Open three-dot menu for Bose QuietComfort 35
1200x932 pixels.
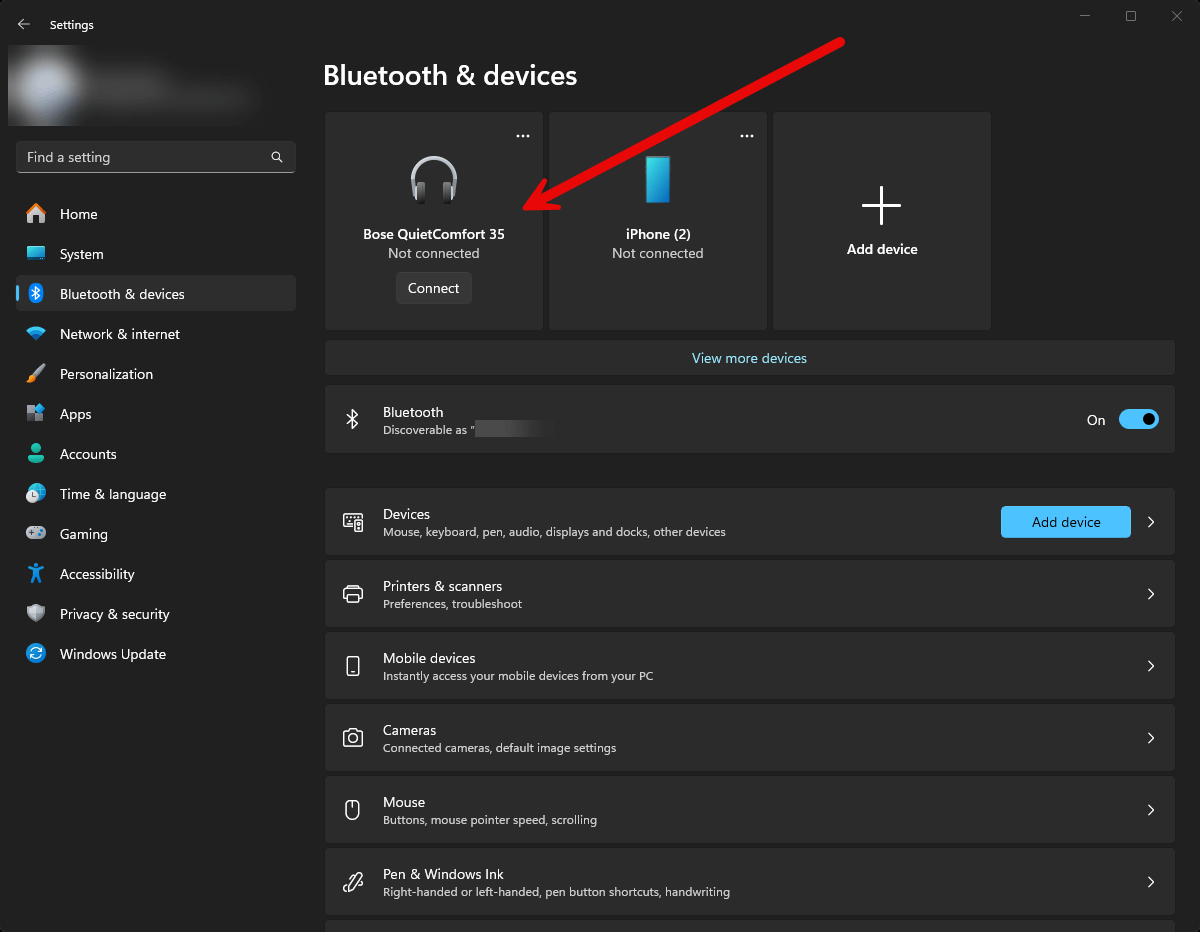coord(523,136)
